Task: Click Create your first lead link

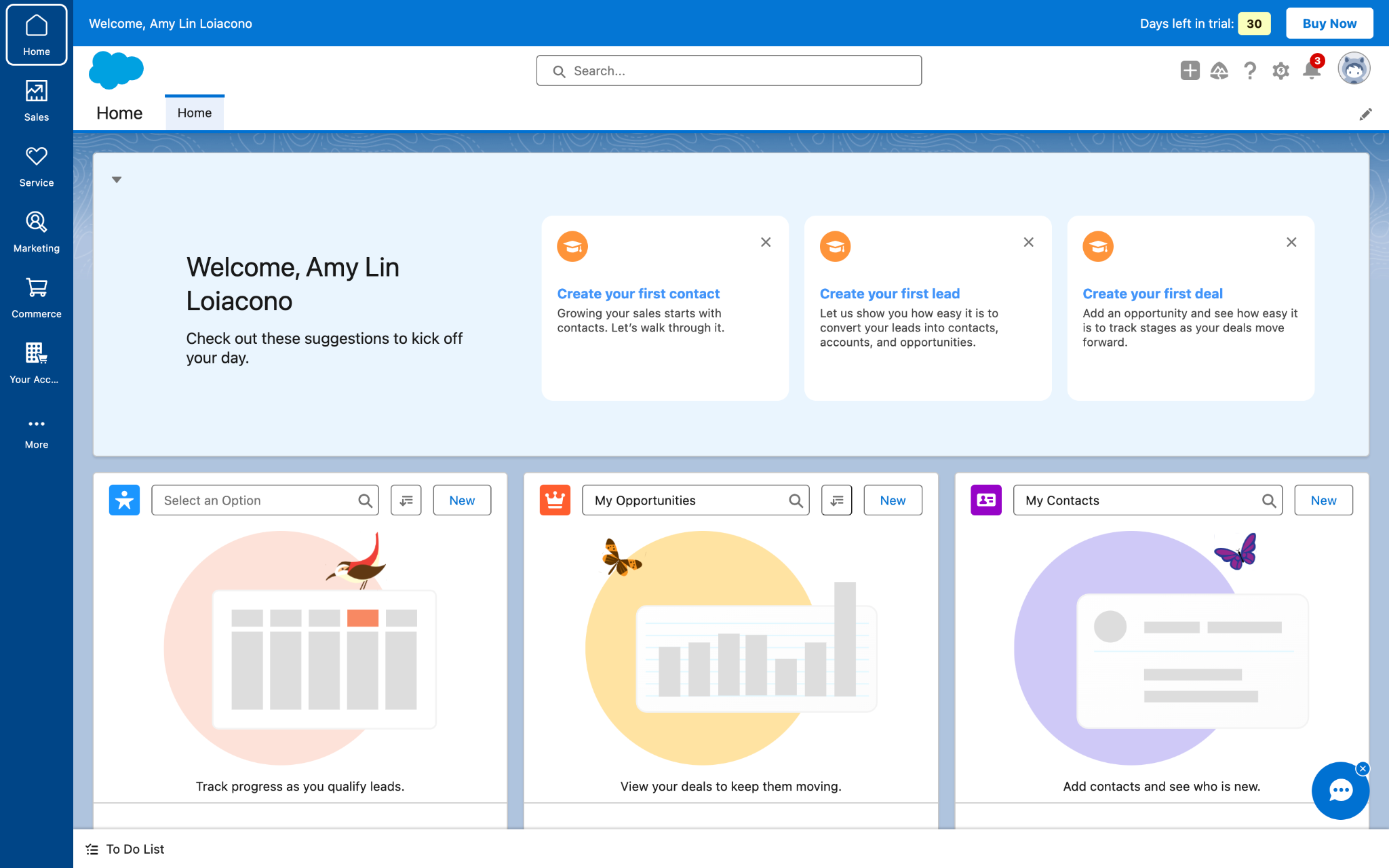Action: (889, 294)
